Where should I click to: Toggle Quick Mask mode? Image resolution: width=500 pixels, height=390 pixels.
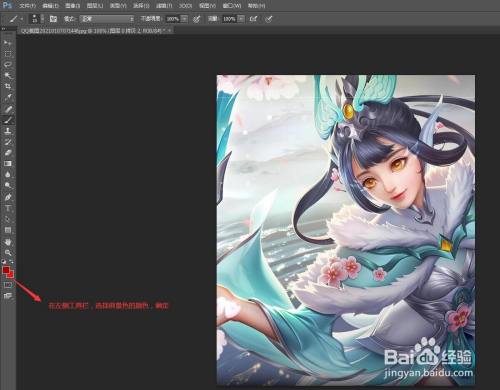[8, 285]
